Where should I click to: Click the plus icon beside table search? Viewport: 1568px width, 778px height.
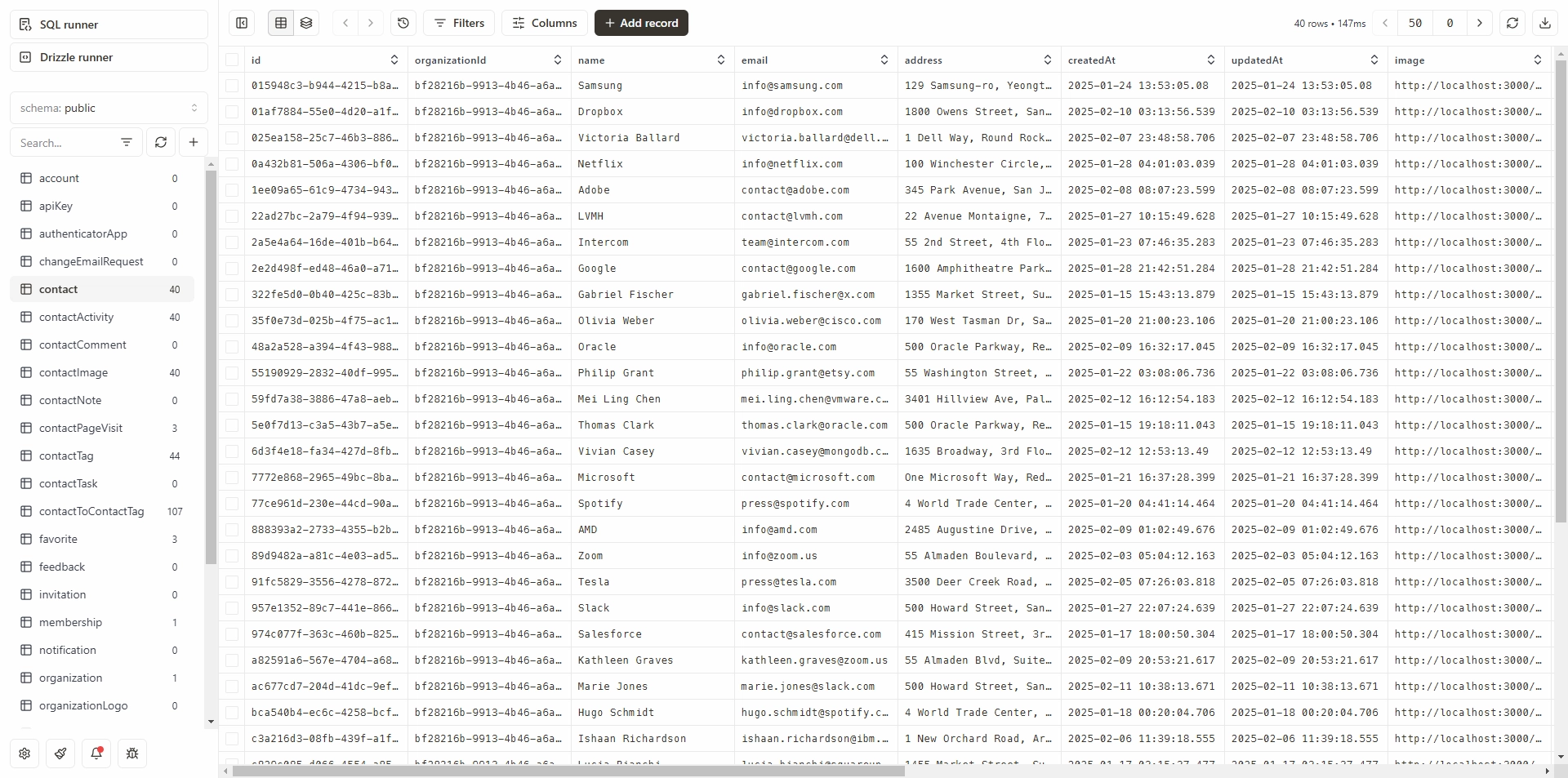point(194,142)
